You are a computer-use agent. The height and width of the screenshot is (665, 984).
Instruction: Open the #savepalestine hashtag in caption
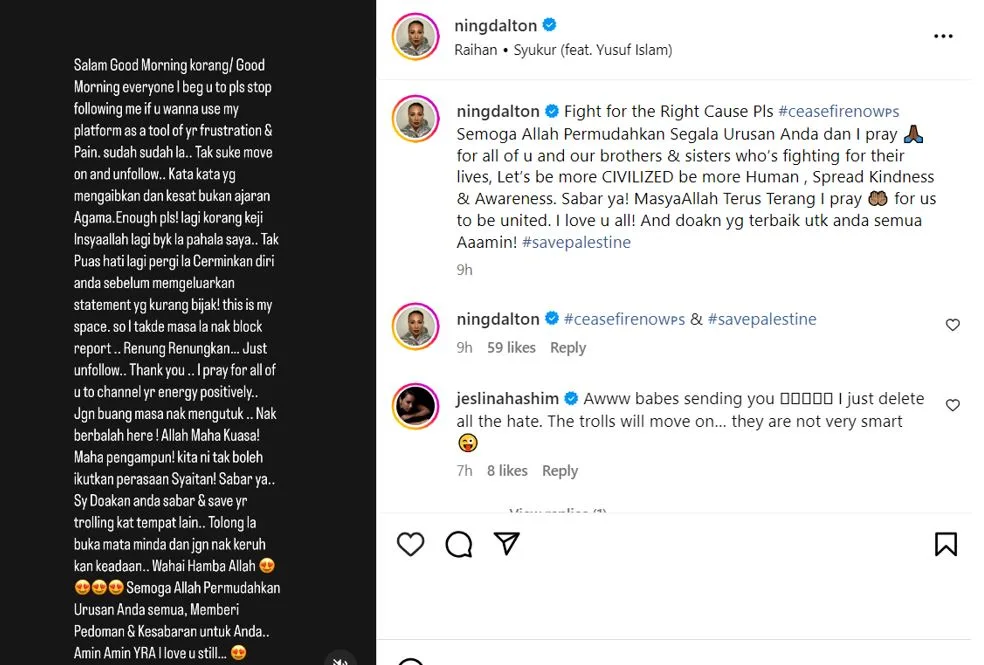[577, 242]
